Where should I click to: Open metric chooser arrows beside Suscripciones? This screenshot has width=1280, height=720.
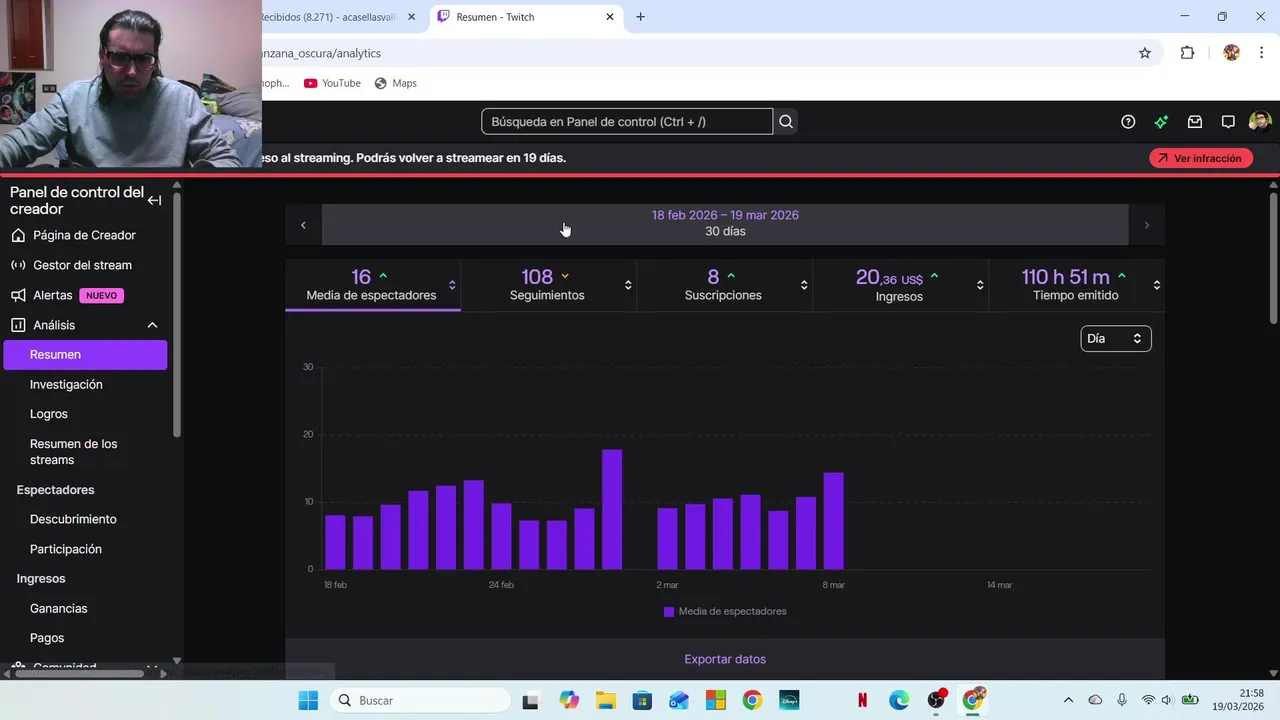[x=804, y=285]
